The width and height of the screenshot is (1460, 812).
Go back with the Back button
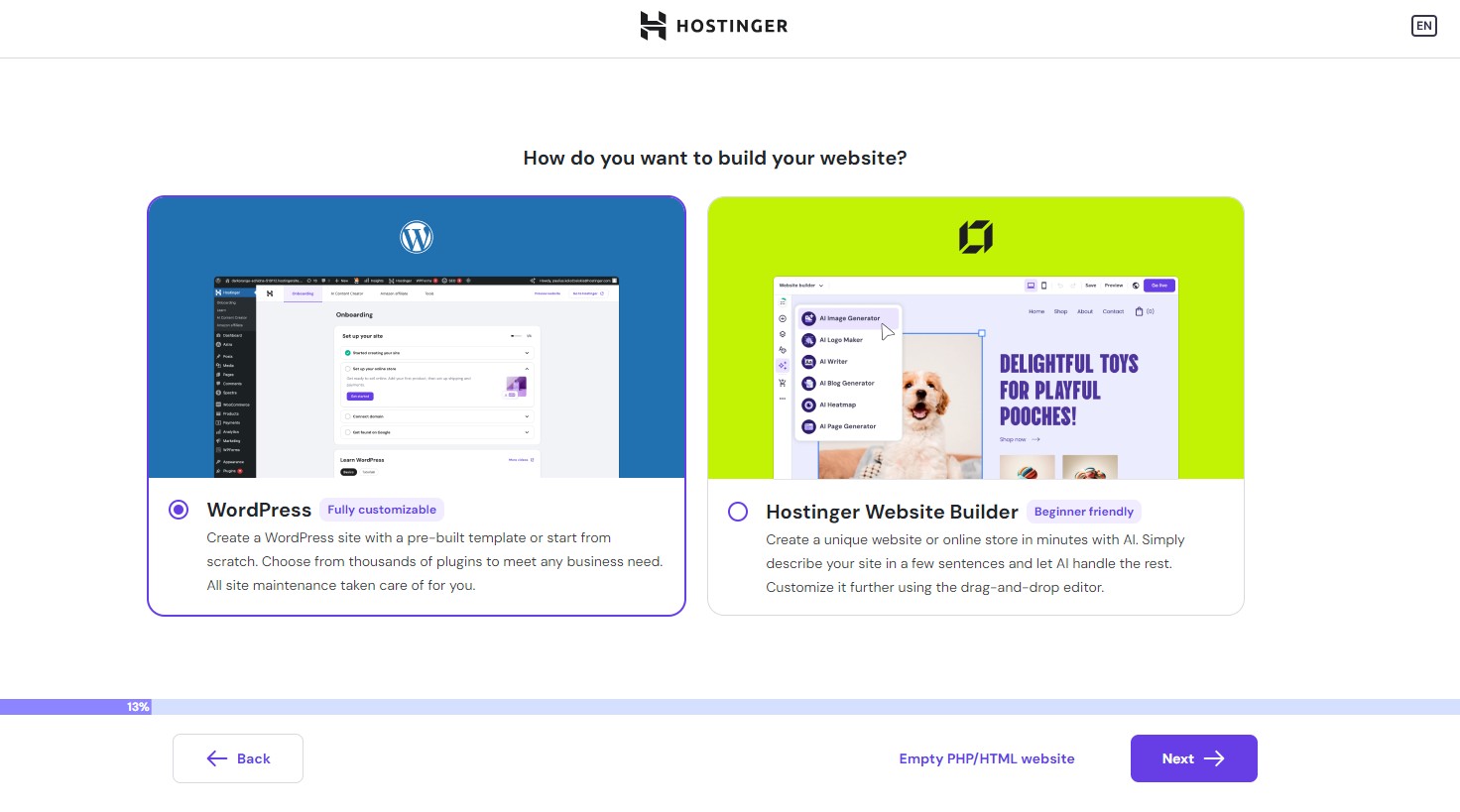pyautogui.click(x=238, y=758)
